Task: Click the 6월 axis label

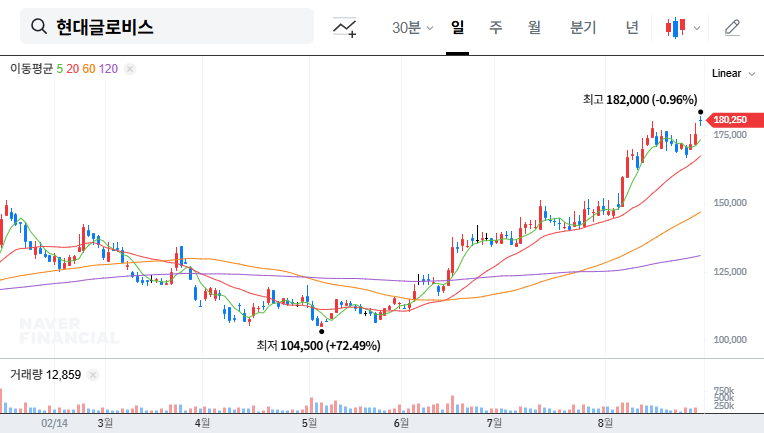Action: tap(401, 423)
